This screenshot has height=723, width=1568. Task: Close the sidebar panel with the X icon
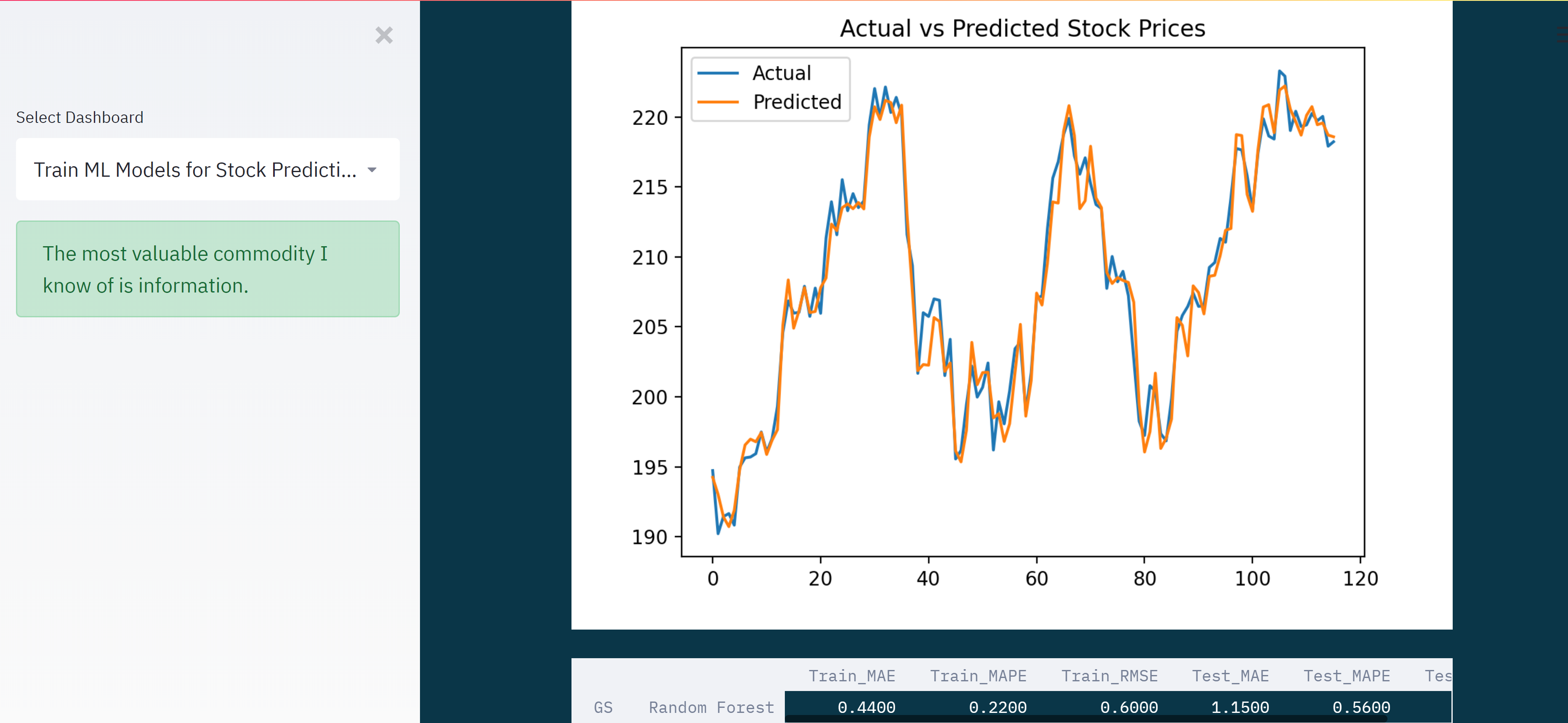pos(383,36)
